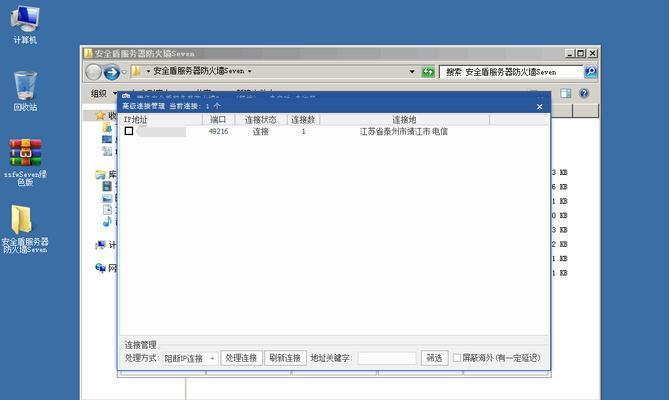Check the IP address row checkbox

pyautogui.click(x=129, y=131)
